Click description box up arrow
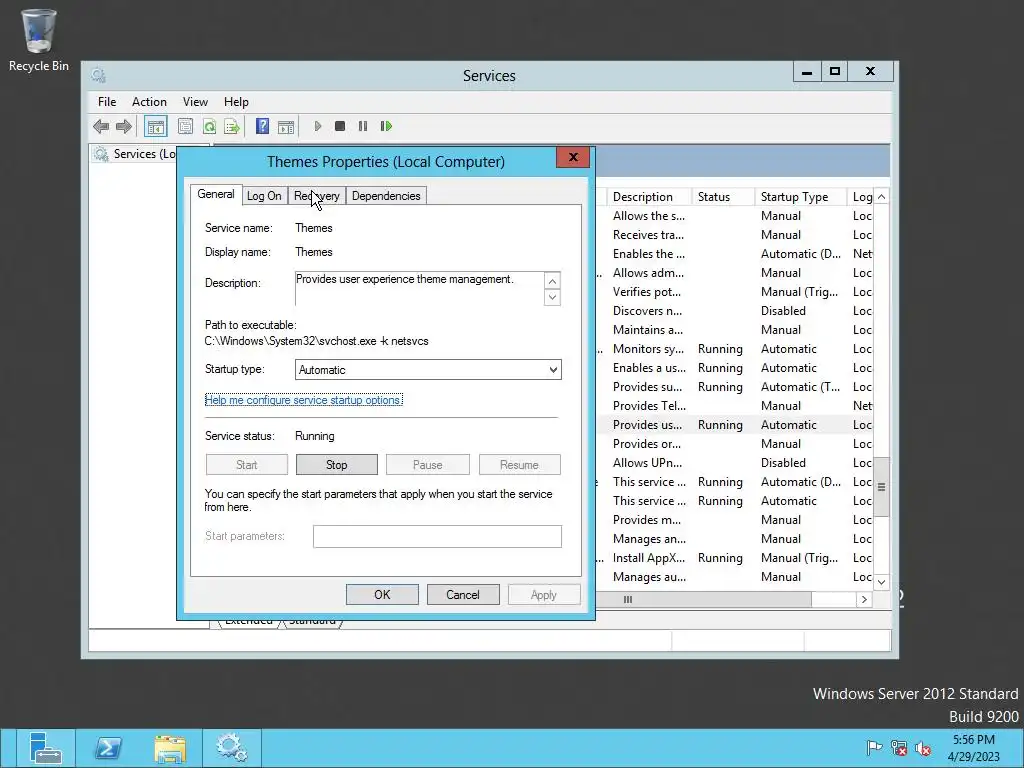This screenshot has height=768, width=1024. click(552, 281)
